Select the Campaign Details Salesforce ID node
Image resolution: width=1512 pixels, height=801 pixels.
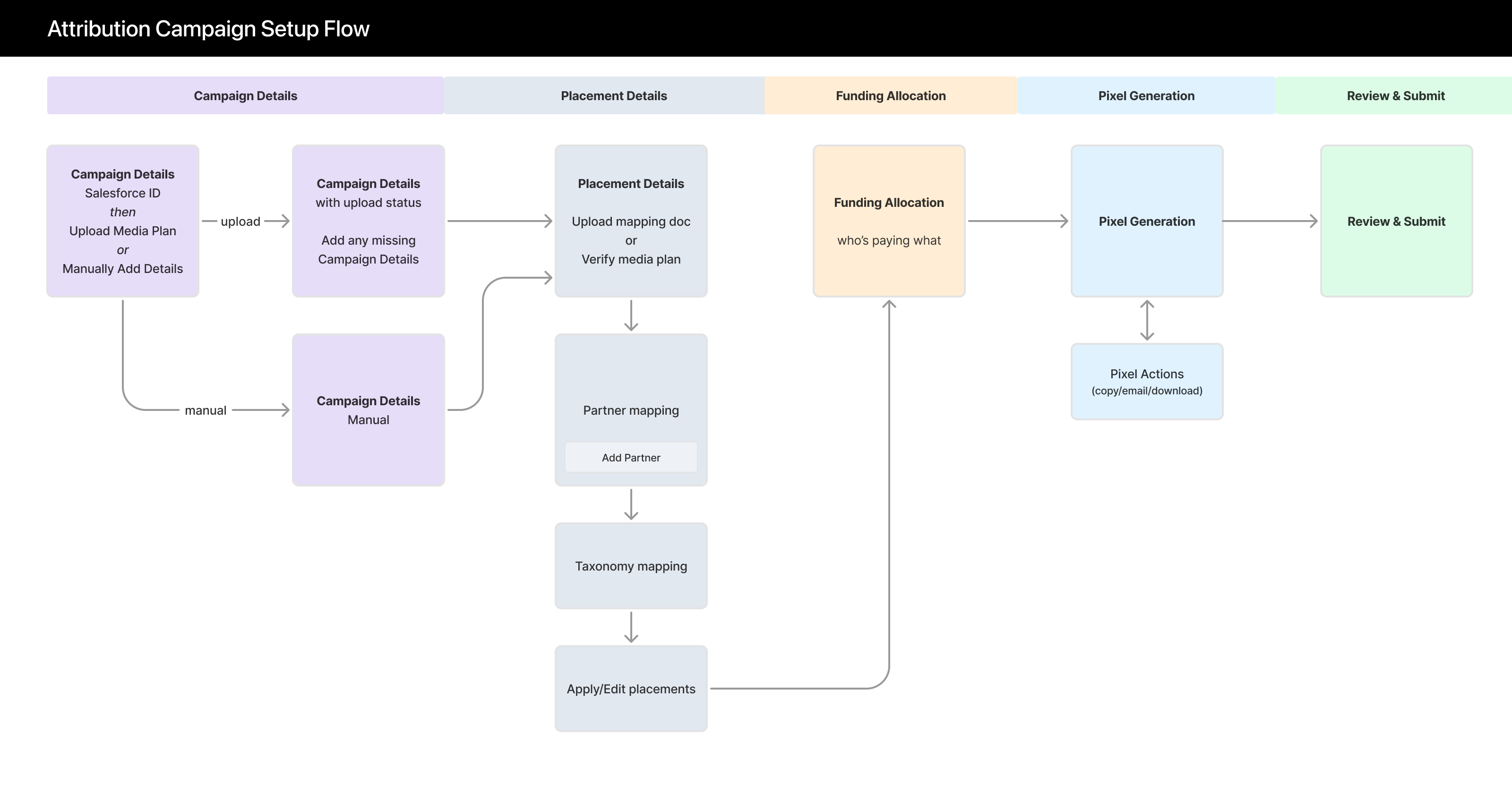[123, 221]
